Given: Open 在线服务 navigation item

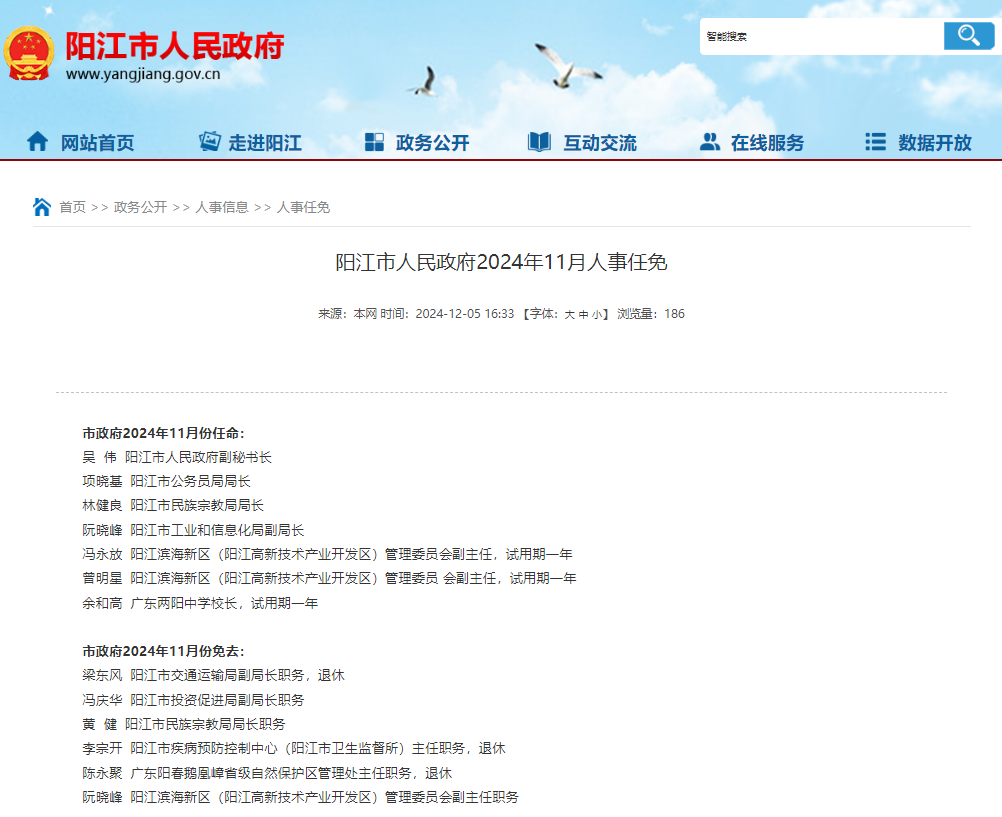Looking at the screenshot, I should (x=767, y=143).
